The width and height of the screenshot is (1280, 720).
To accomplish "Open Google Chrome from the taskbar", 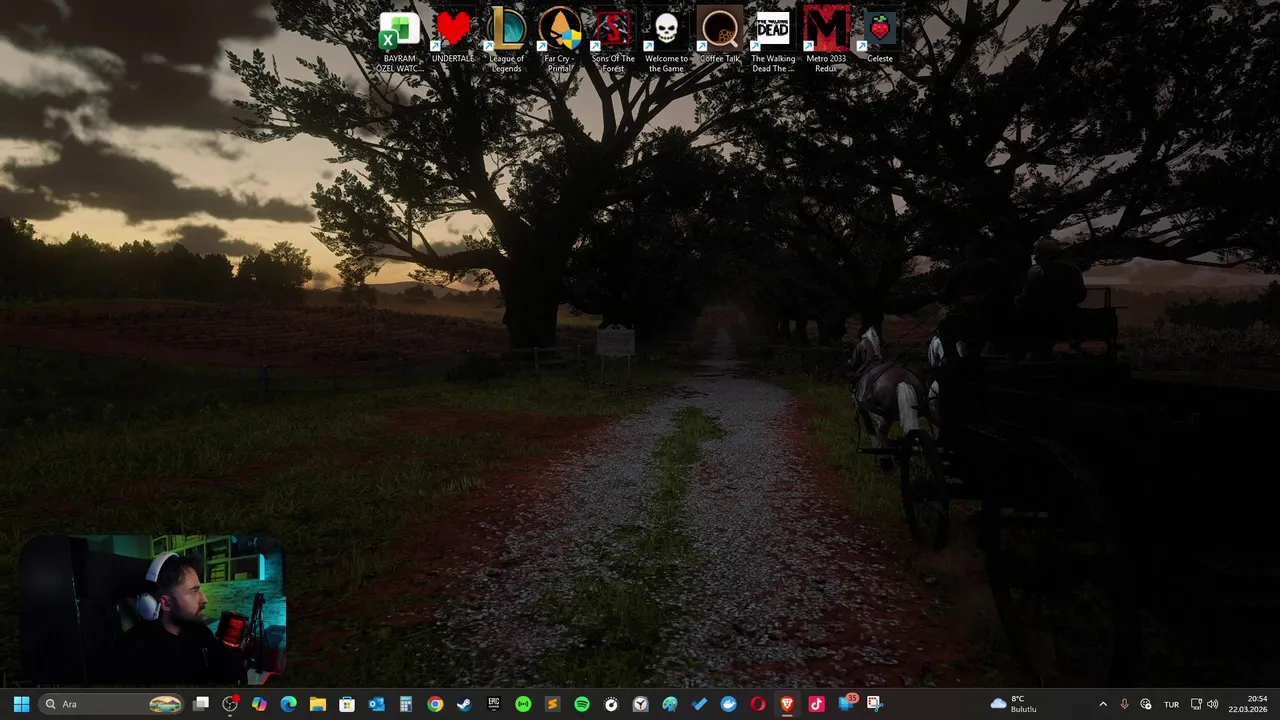I will (435, 704).
